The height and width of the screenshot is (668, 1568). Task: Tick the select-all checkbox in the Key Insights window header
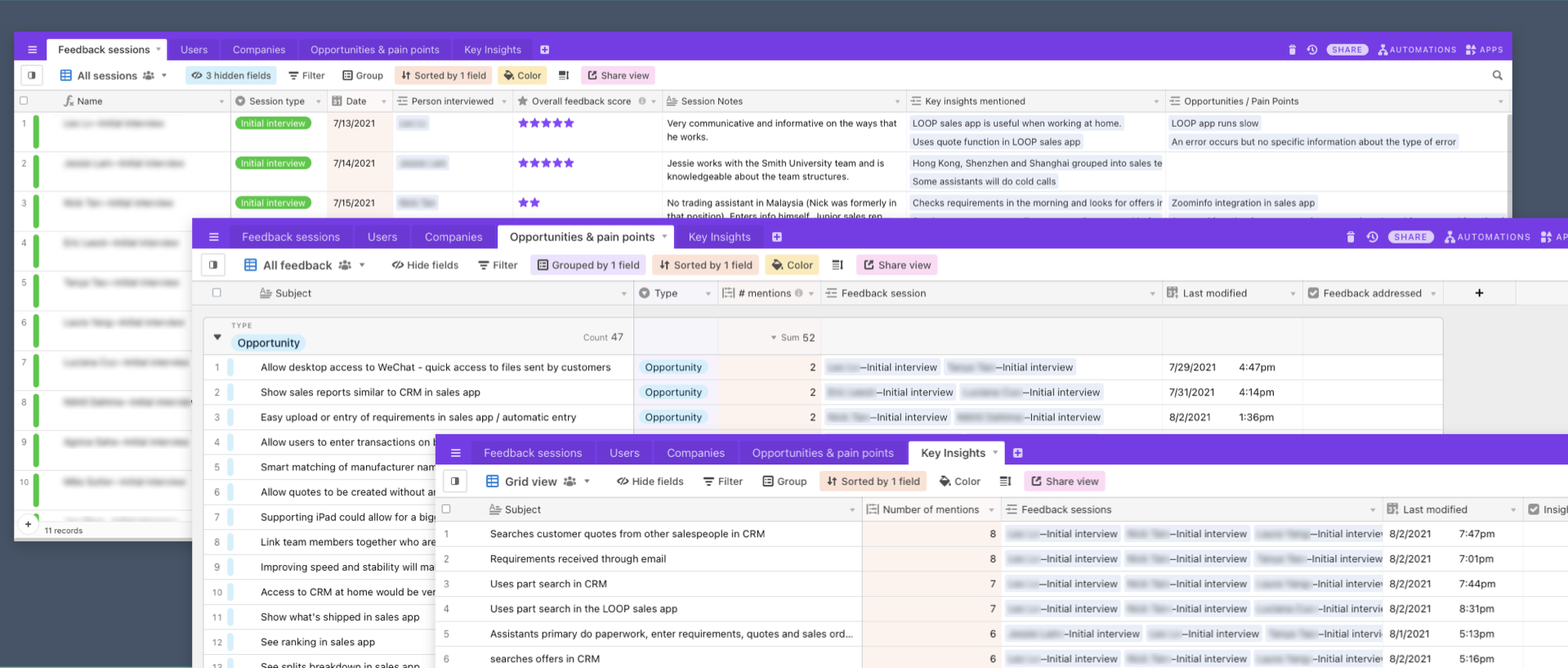tap(446, 509)
